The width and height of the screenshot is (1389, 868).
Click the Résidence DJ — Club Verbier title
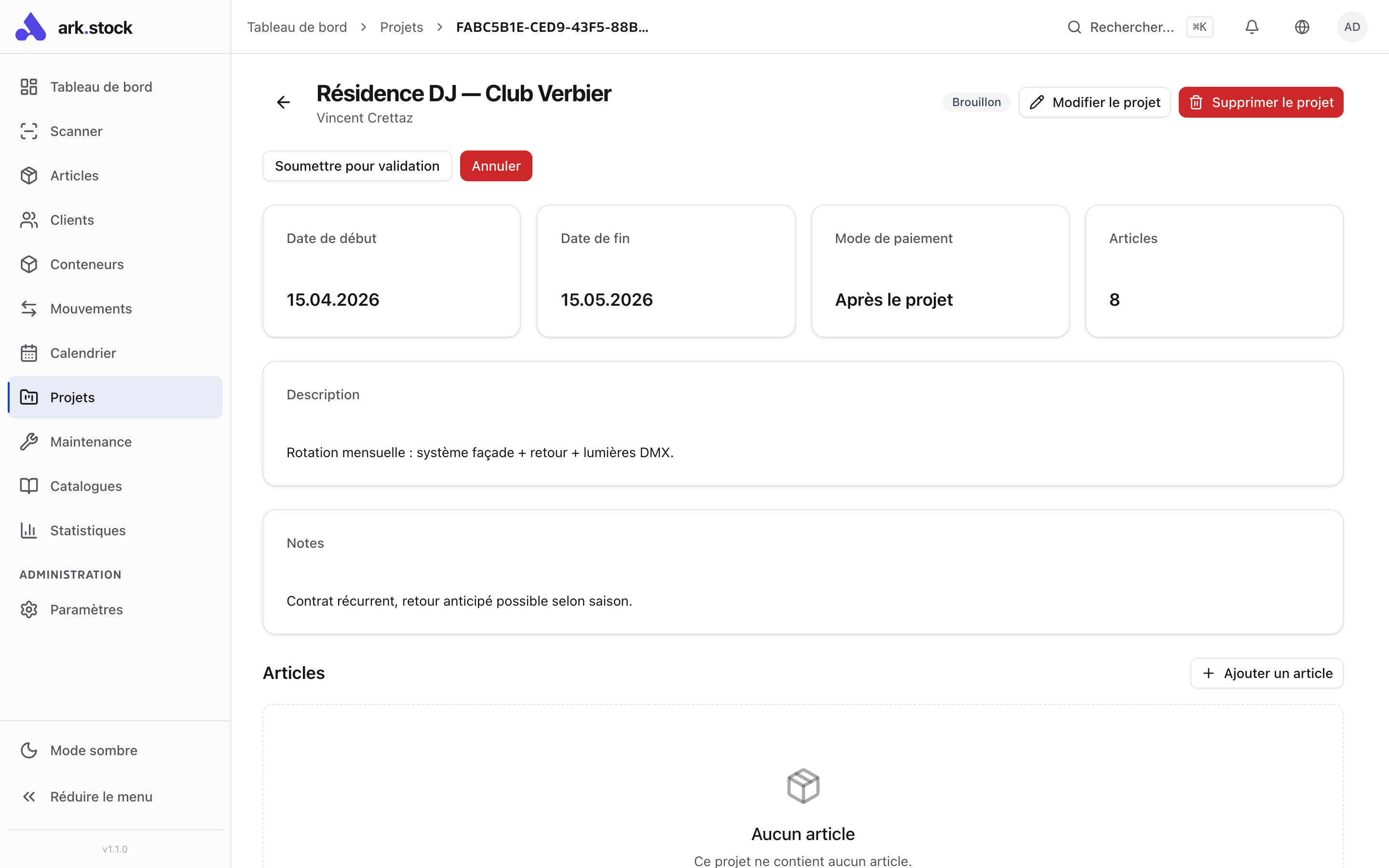coord(464,94)
